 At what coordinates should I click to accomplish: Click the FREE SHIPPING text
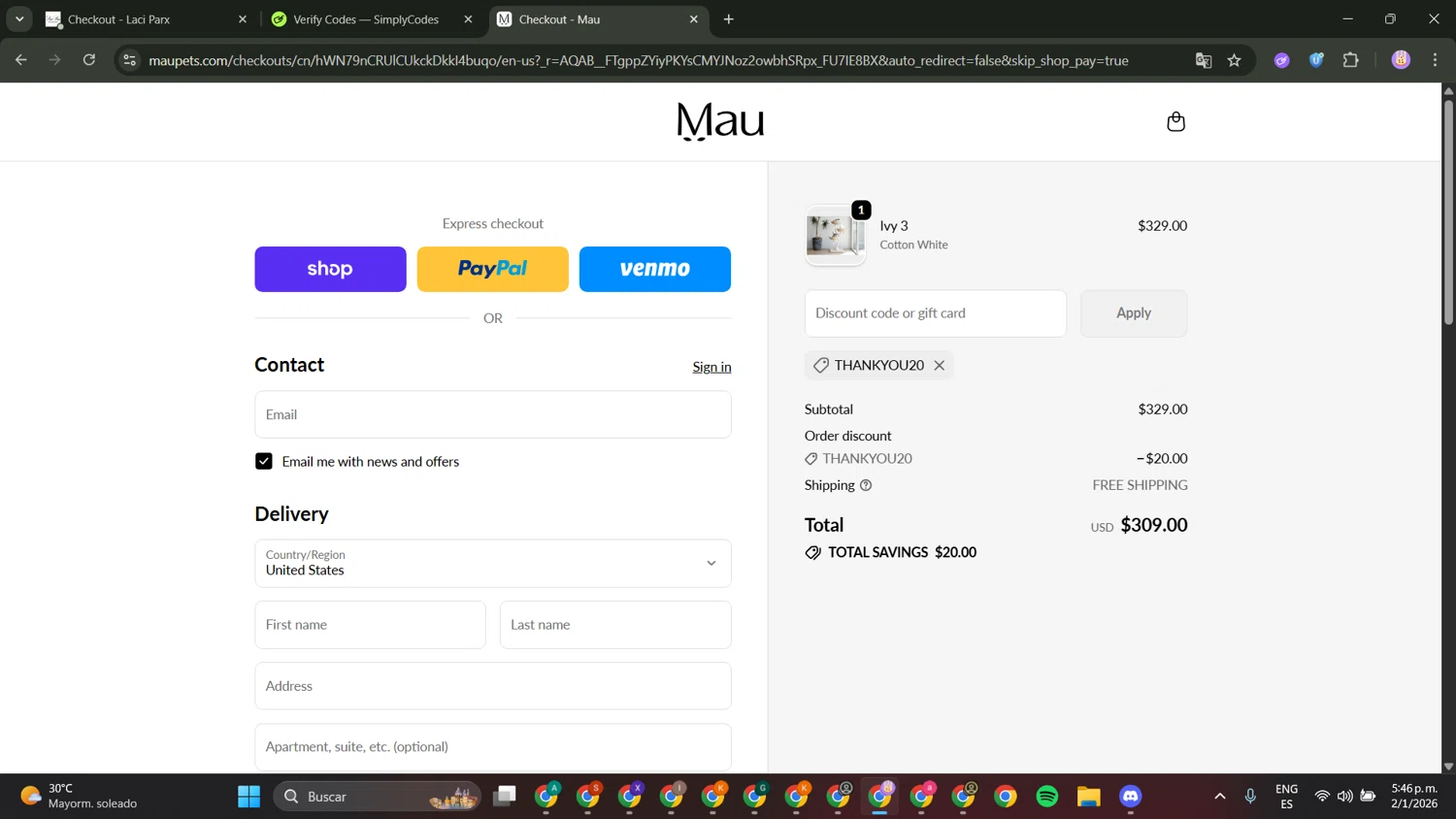[1140, 485]
